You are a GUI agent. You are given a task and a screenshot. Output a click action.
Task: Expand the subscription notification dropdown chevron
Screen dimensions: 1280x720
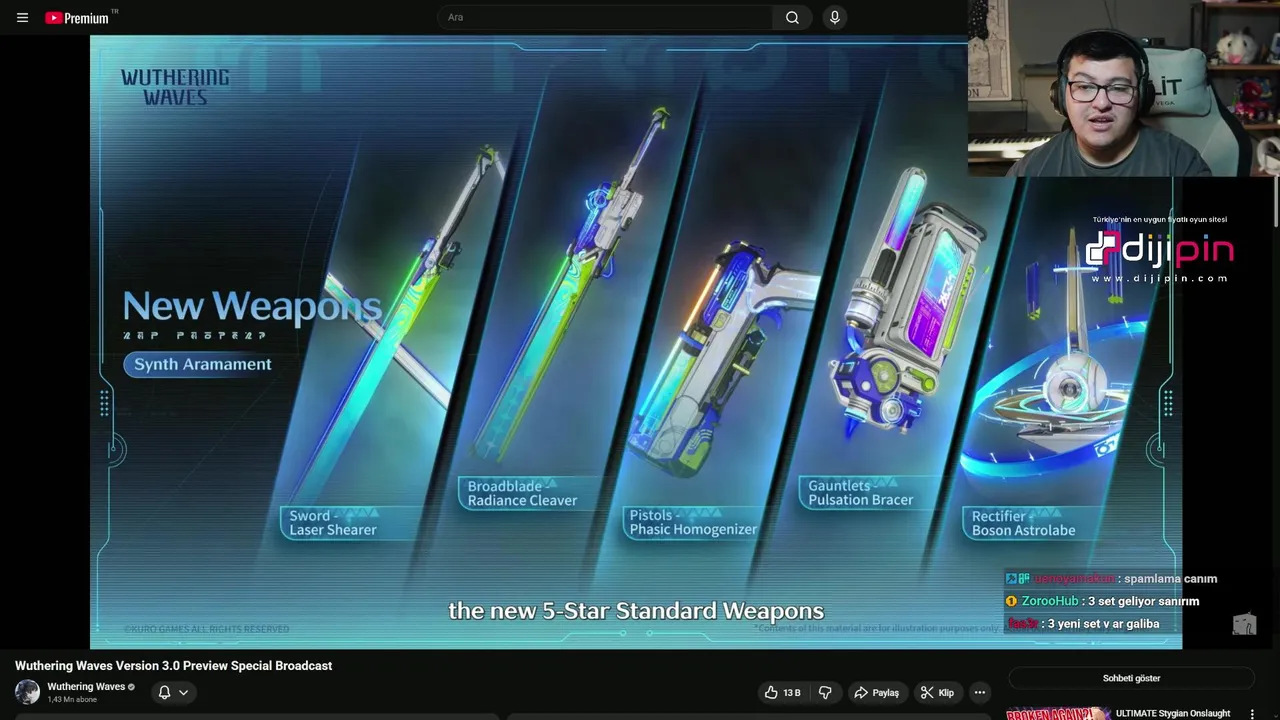pyautogui.click(x=183, y=692)
